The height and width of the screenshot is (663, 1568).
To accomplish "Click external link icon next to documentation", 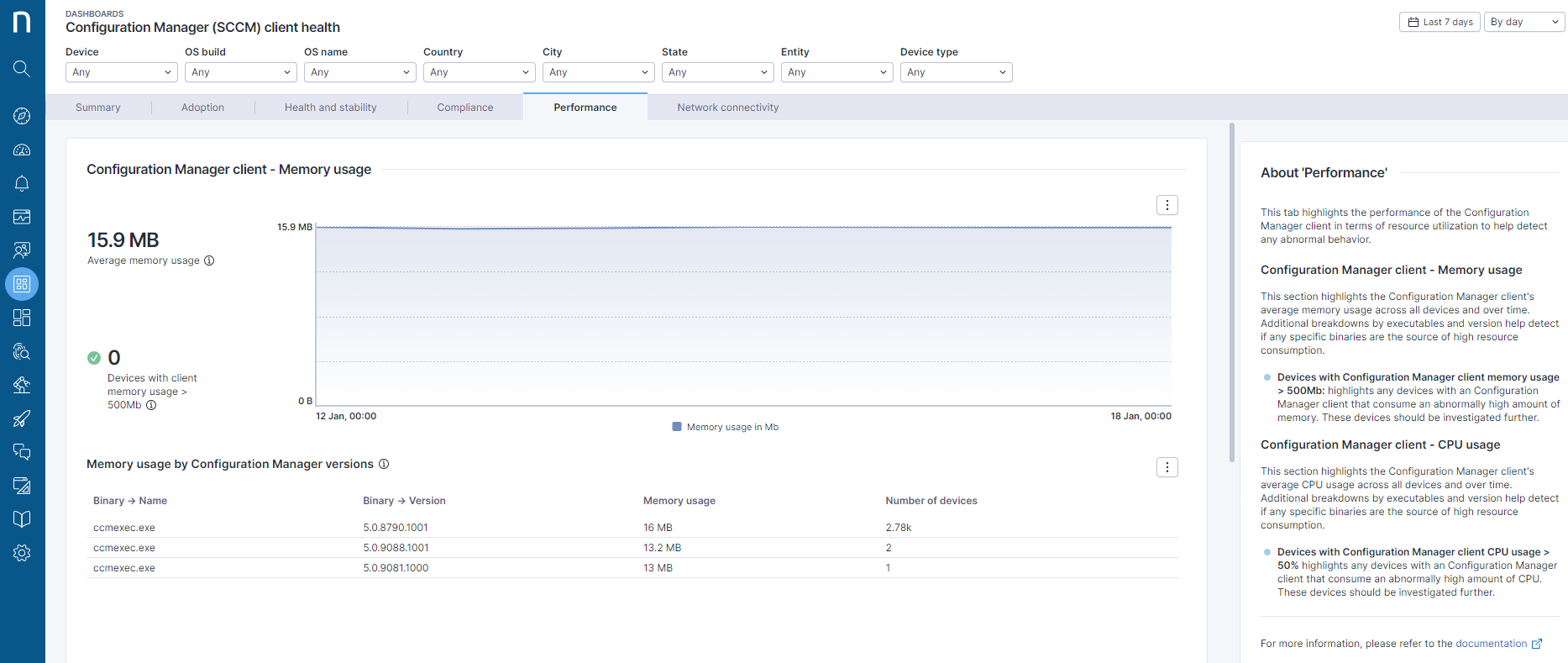I will (1537, 644).
